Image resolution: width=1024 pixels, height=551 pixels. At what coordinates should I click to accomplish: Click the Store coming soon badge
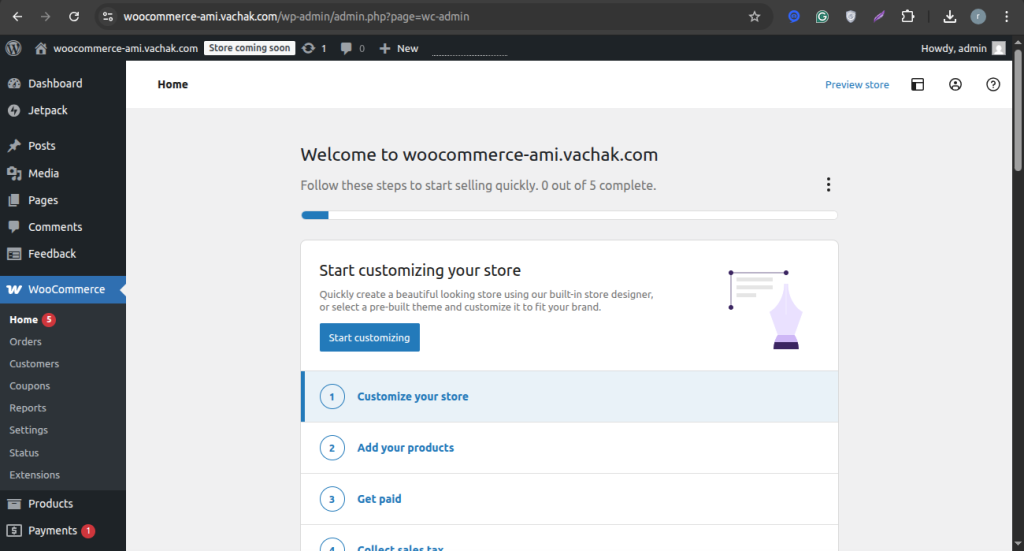tap(249, 48)
